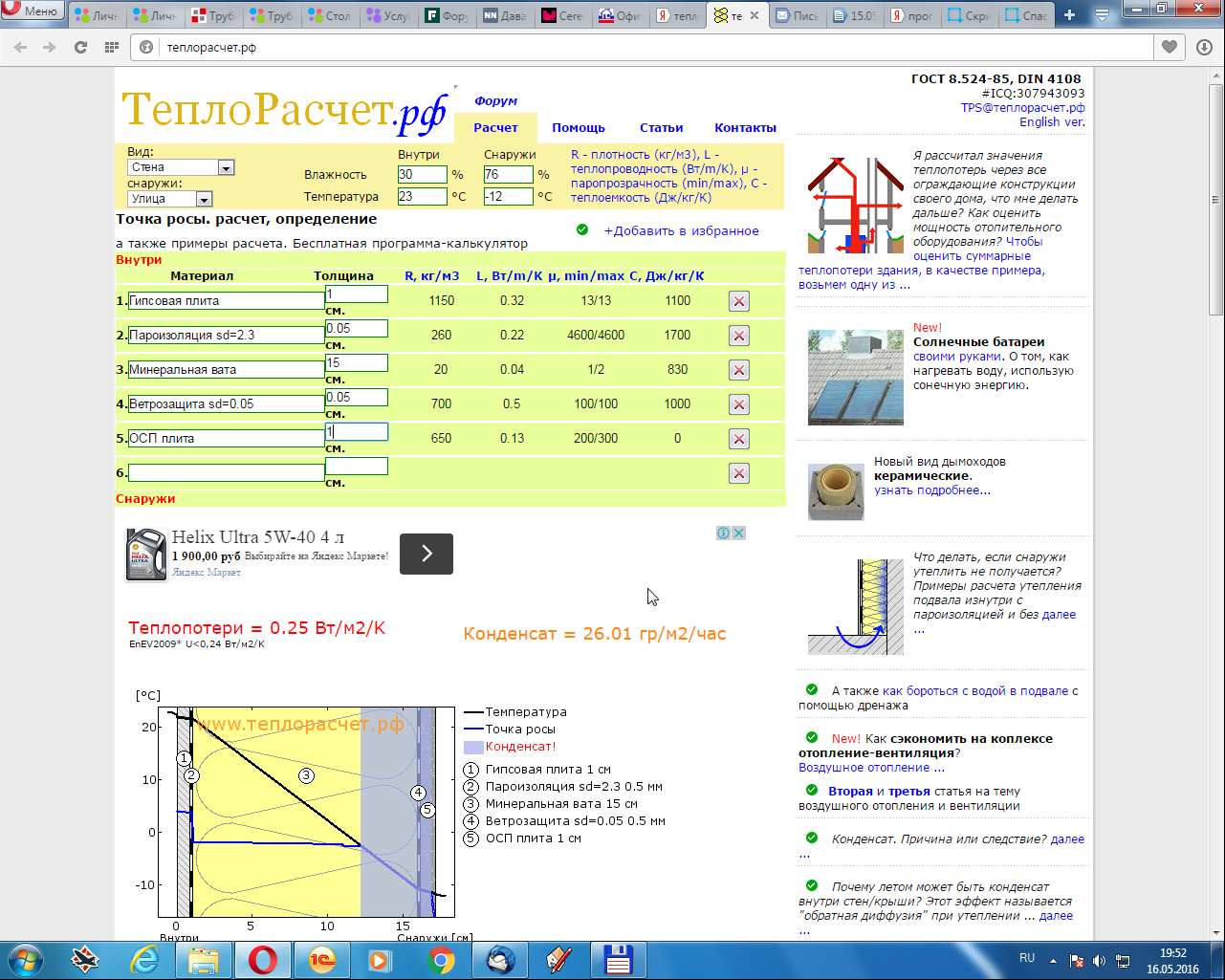
Task: Bookmark page with the heart icon
Action: 1169,47
